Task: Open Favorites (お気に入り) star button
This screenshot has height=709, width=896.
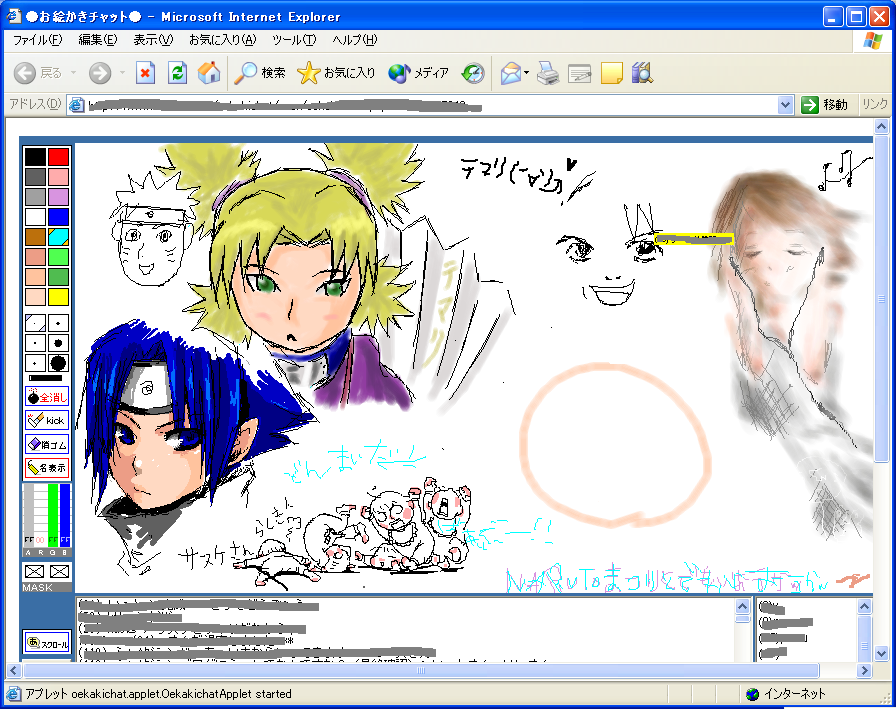Action: 336,73
